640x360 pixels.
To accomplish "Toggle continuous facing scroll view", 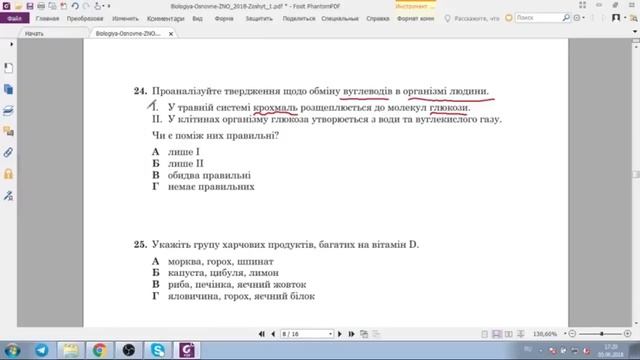I will [520, 334].
